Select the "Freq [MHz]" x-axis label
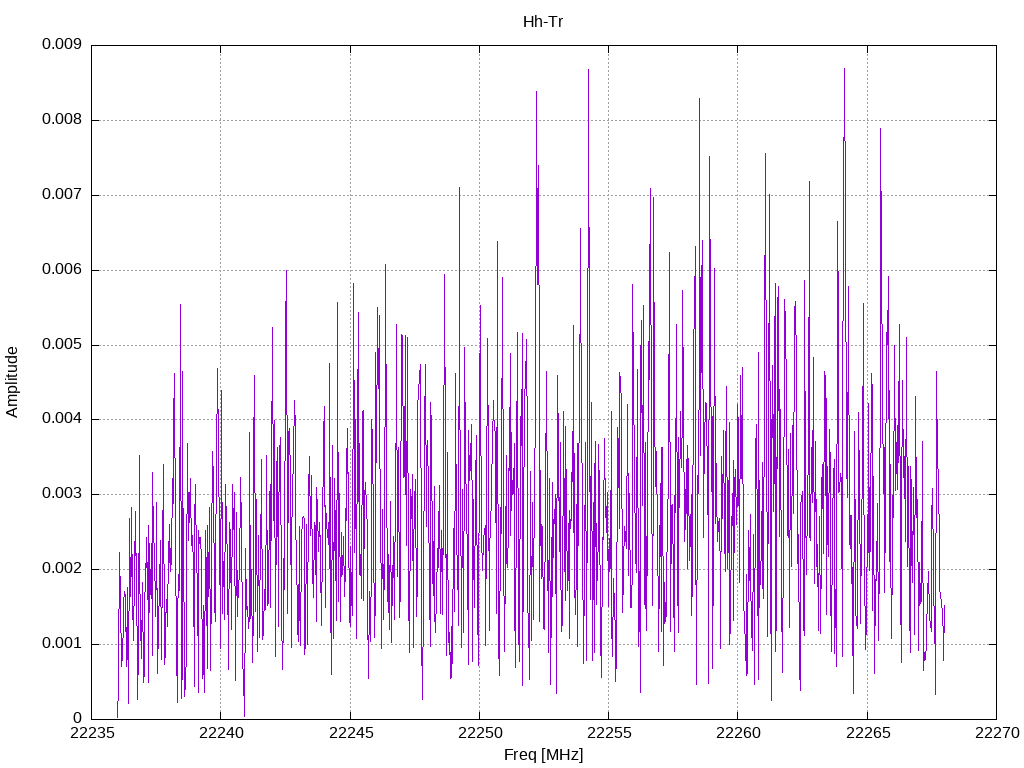 click(x=543, y=755)
